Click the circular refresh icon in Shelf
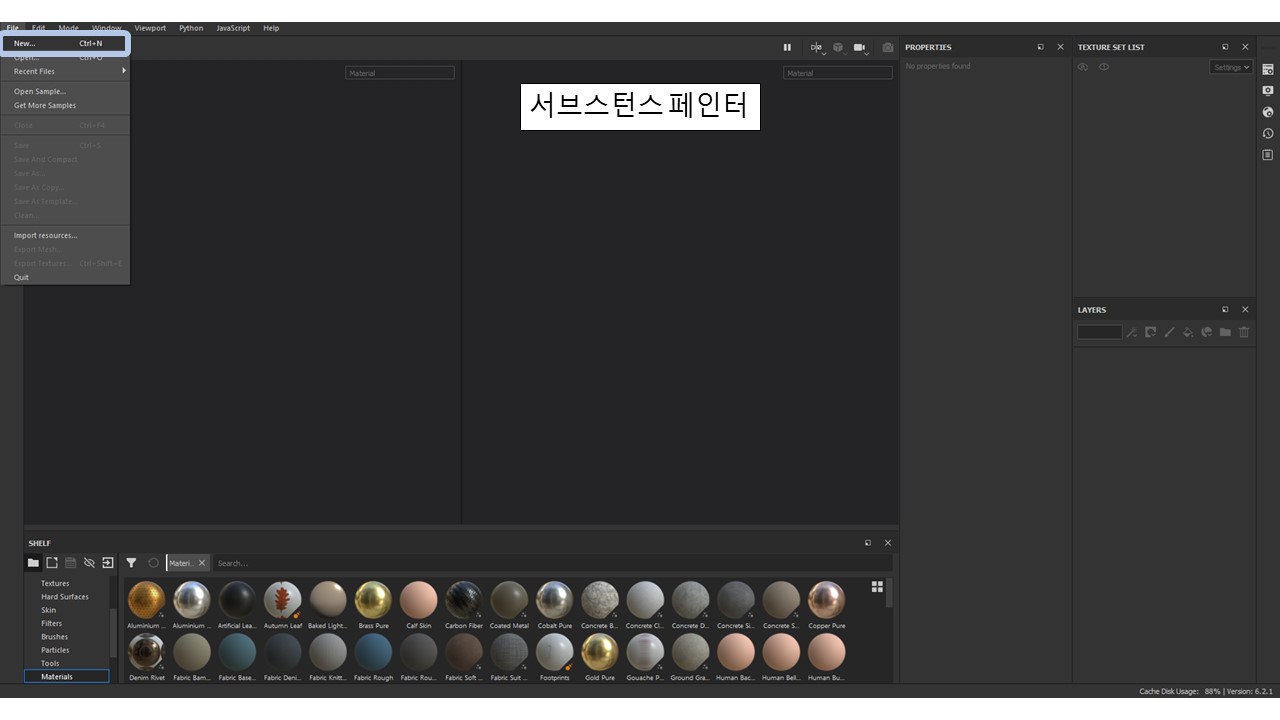Screen dimensions: 1280x720 pyautogui.click(x=153, y=563)
